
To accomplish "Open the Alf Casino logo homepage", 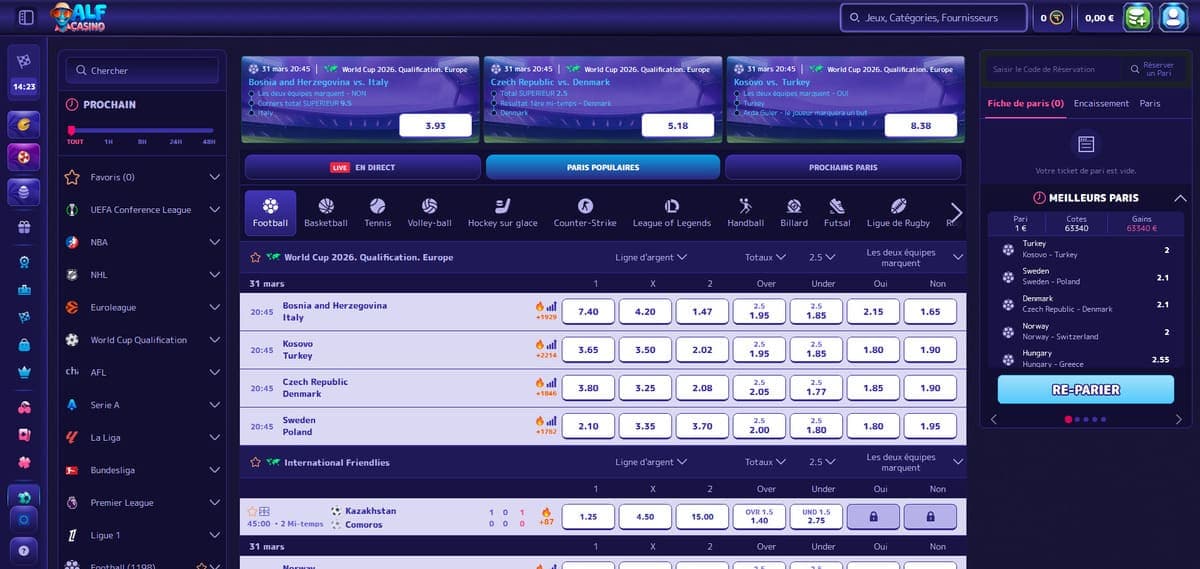I will pyautogui.click(x=78, y=17).
